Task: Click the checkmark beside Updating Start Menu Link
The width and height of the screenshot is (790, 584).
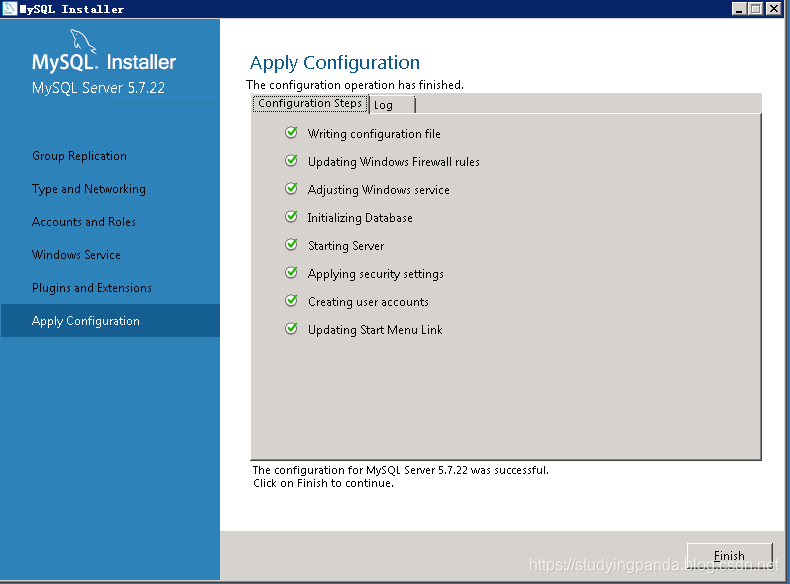Action: (x=291, y=329)
